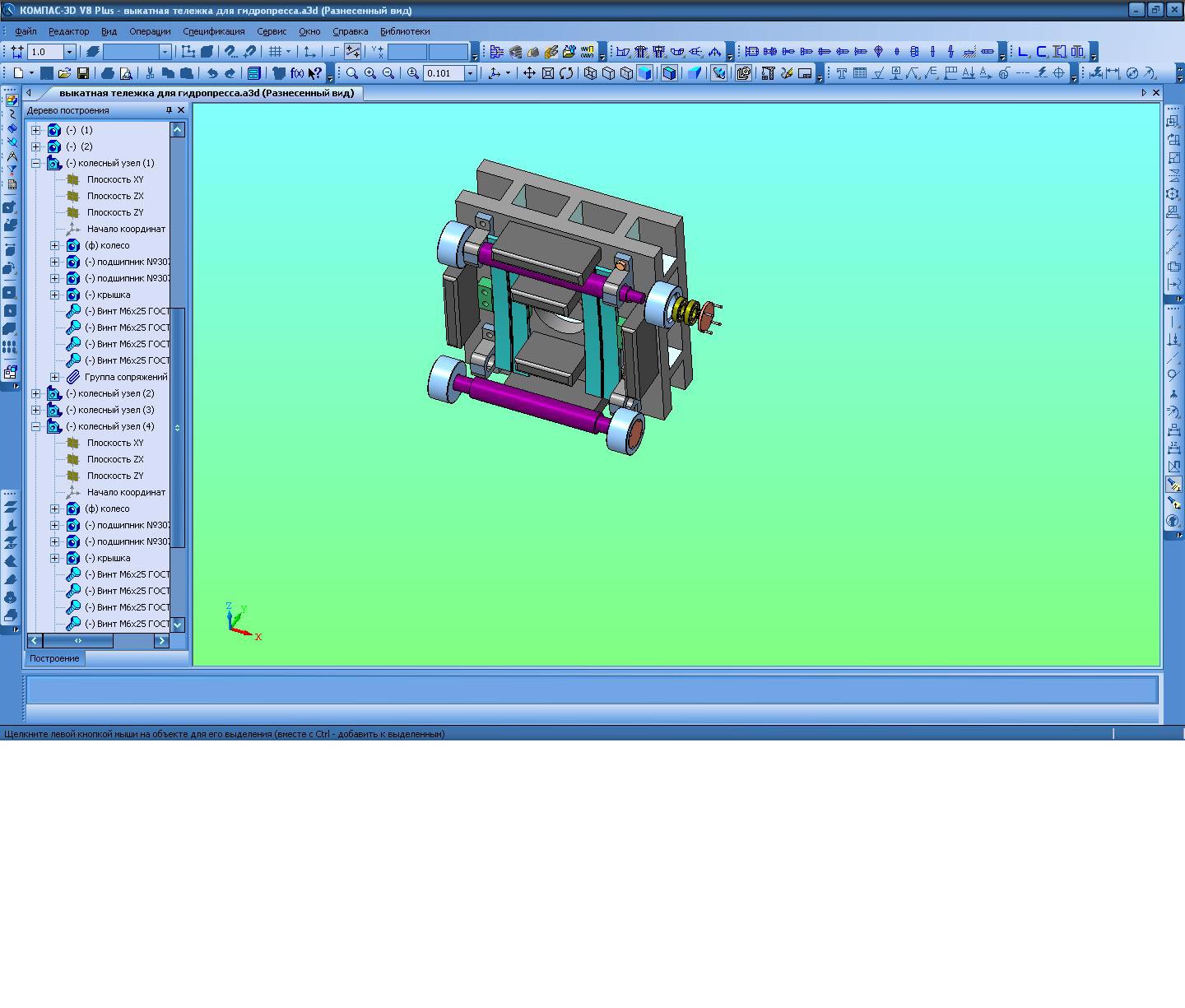The width and height of the screenshot is (1185, 1008).
Task: Click the tree panel scroll-down arrow
Action: click(177, 625)
